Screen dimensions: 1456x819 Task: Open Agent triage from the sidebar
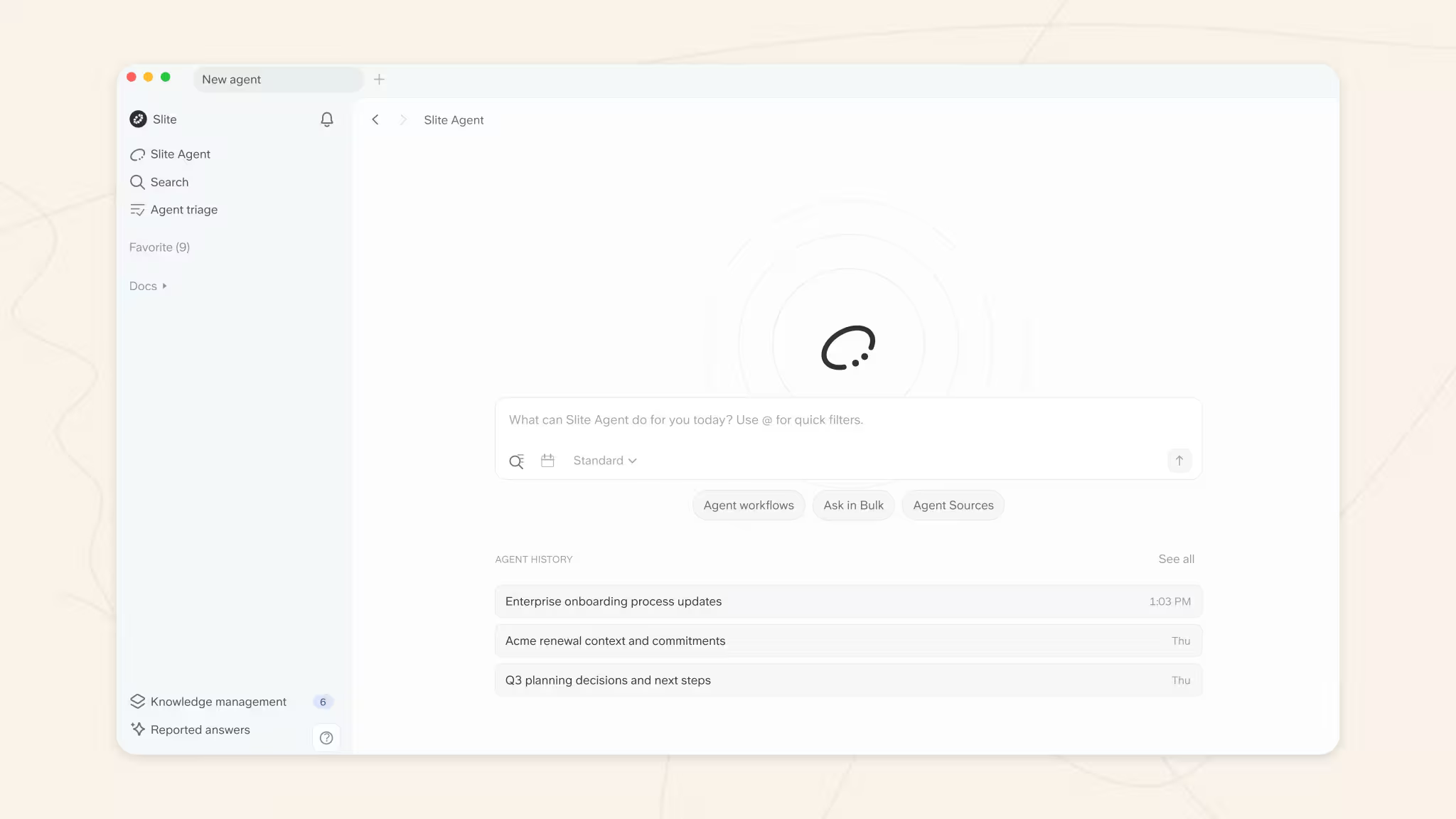point(184,210)
